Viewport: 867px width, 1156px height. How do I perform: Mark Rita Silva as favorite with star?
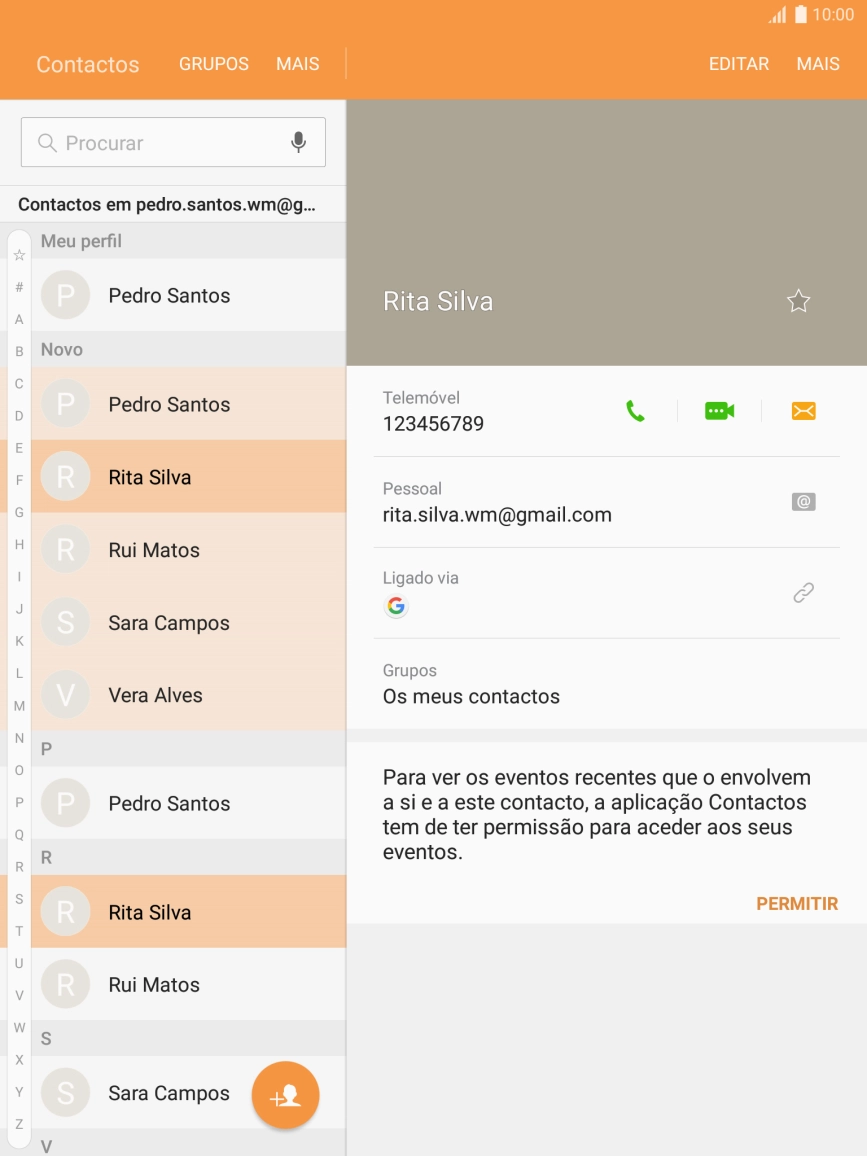pos(798,301)
